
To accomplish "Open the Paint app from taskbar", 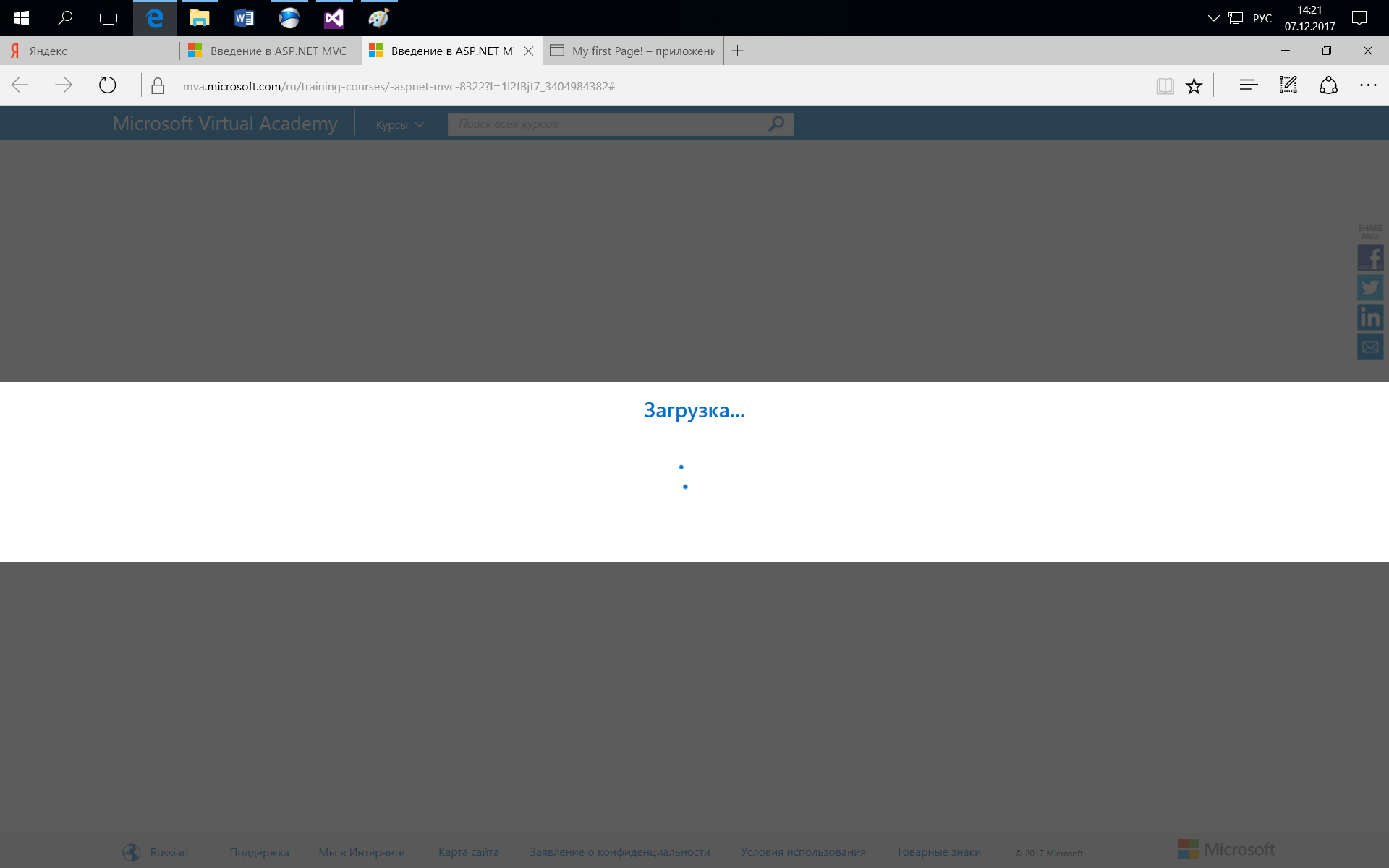I will 378,18.
